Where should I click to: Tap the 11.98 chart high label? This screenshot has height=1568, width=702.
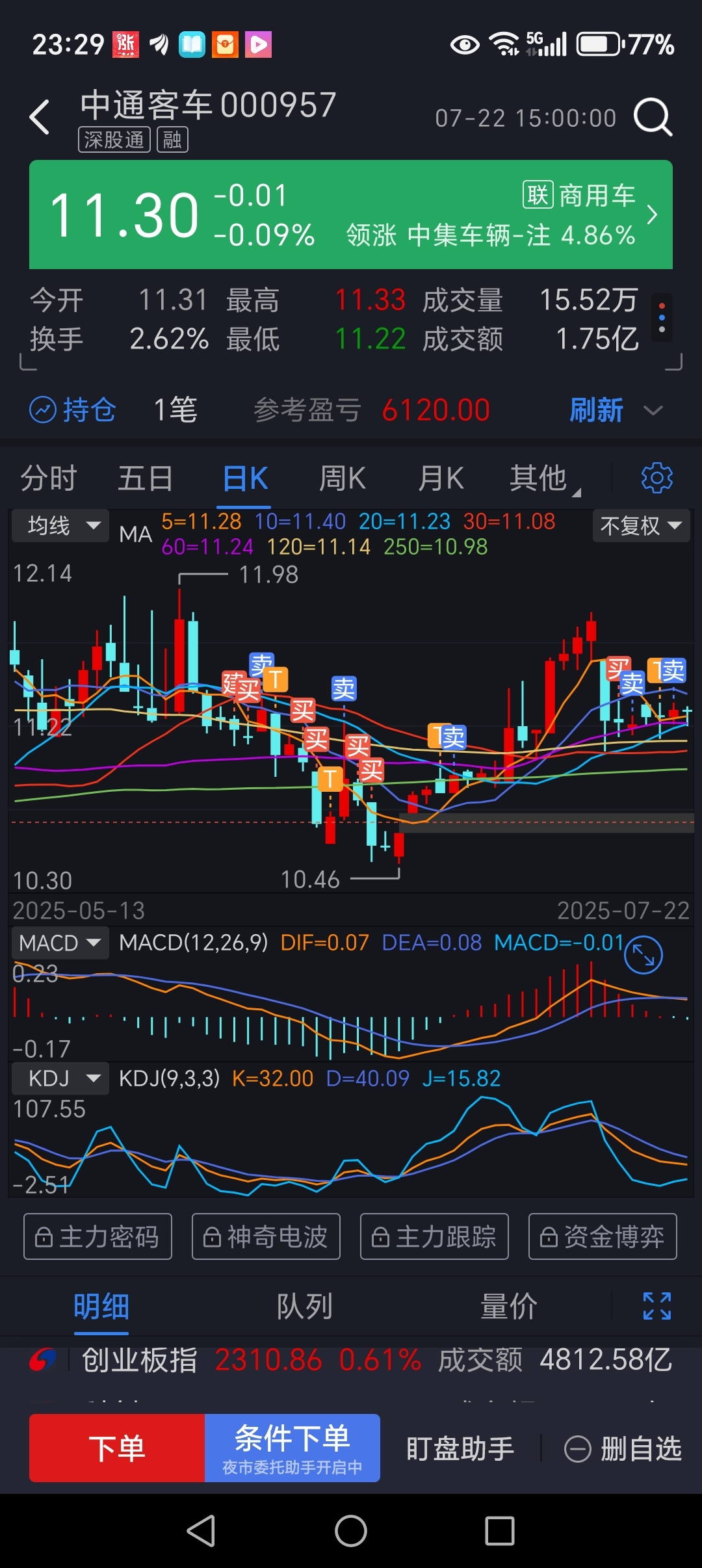(x=268, y=575)
